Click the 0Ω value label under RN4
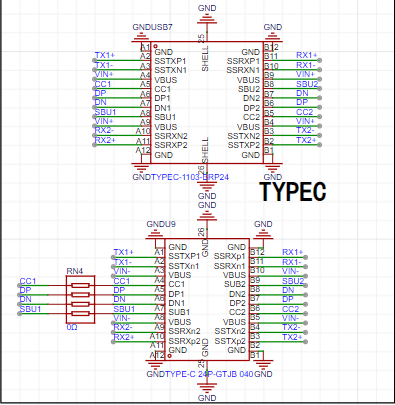 coord(72,327)
